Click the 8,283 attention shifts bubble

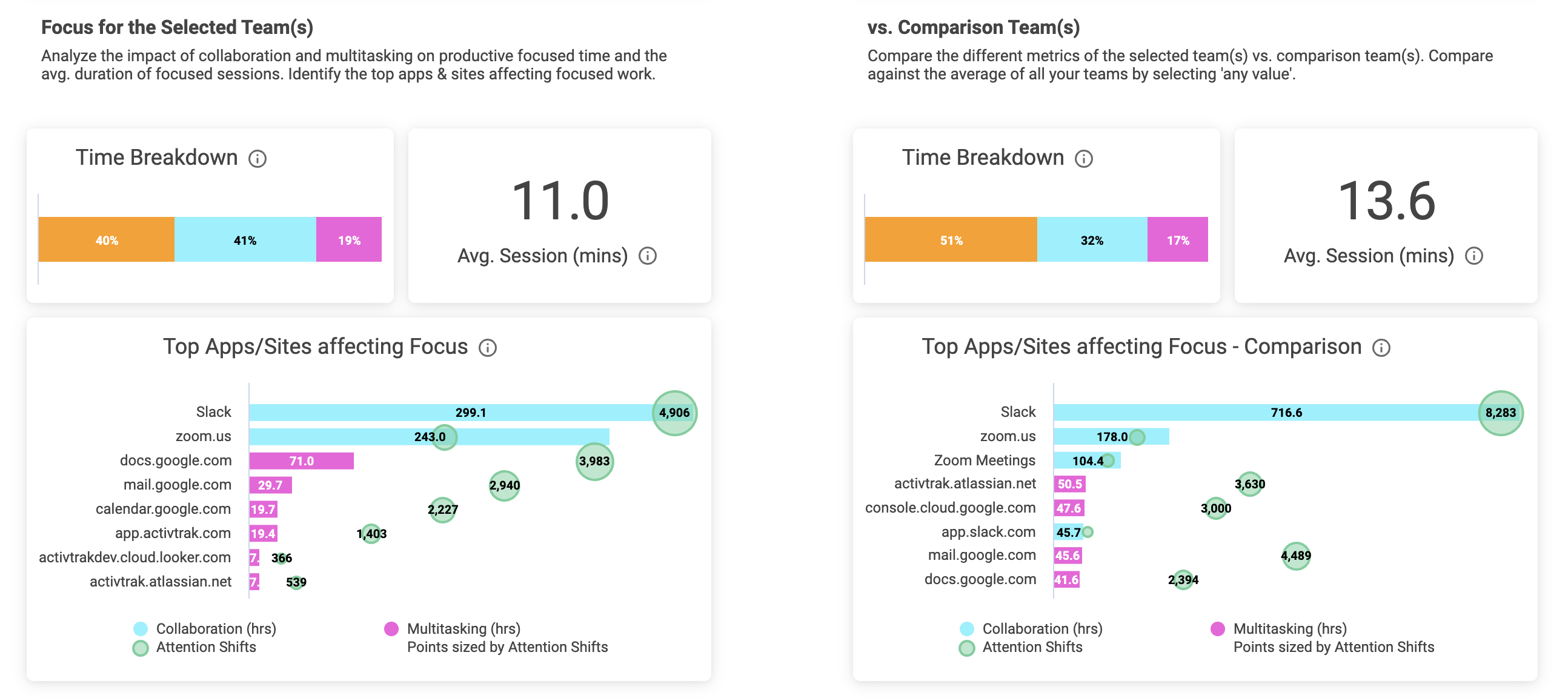point(1500,413)
